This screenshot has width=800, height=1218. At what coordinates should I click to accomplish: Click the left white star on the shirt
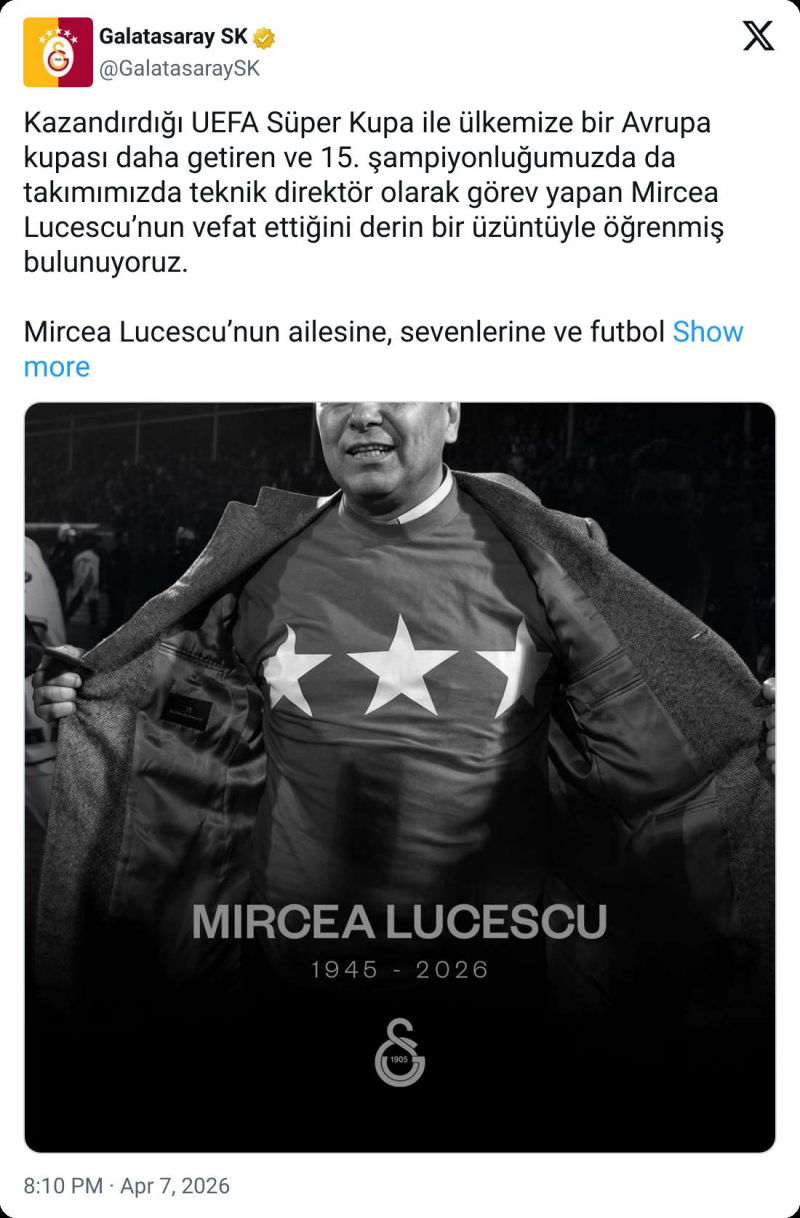(x=297, y=668)
